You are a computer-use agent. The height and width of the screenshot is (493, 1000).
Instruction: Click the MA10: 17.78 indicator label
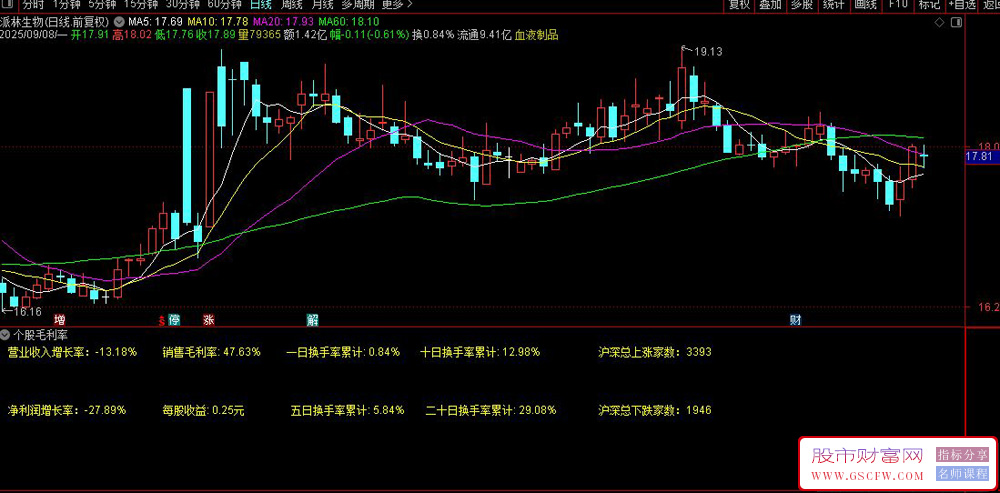pyautogui.click(x=218, y=21)
